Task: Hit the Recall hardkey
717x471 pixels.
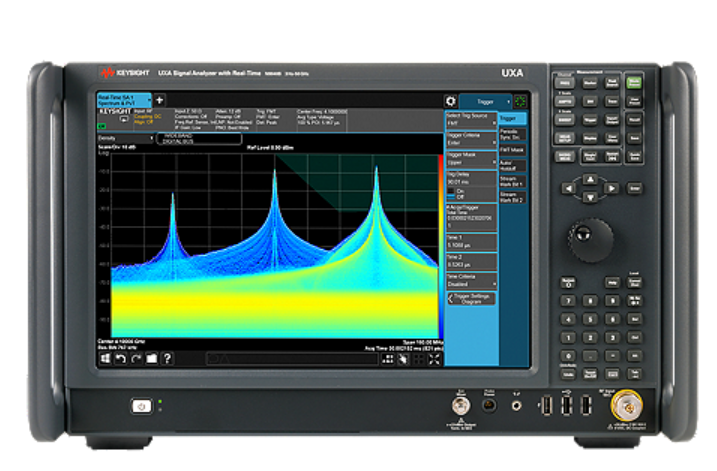Action: click(634, 120)
